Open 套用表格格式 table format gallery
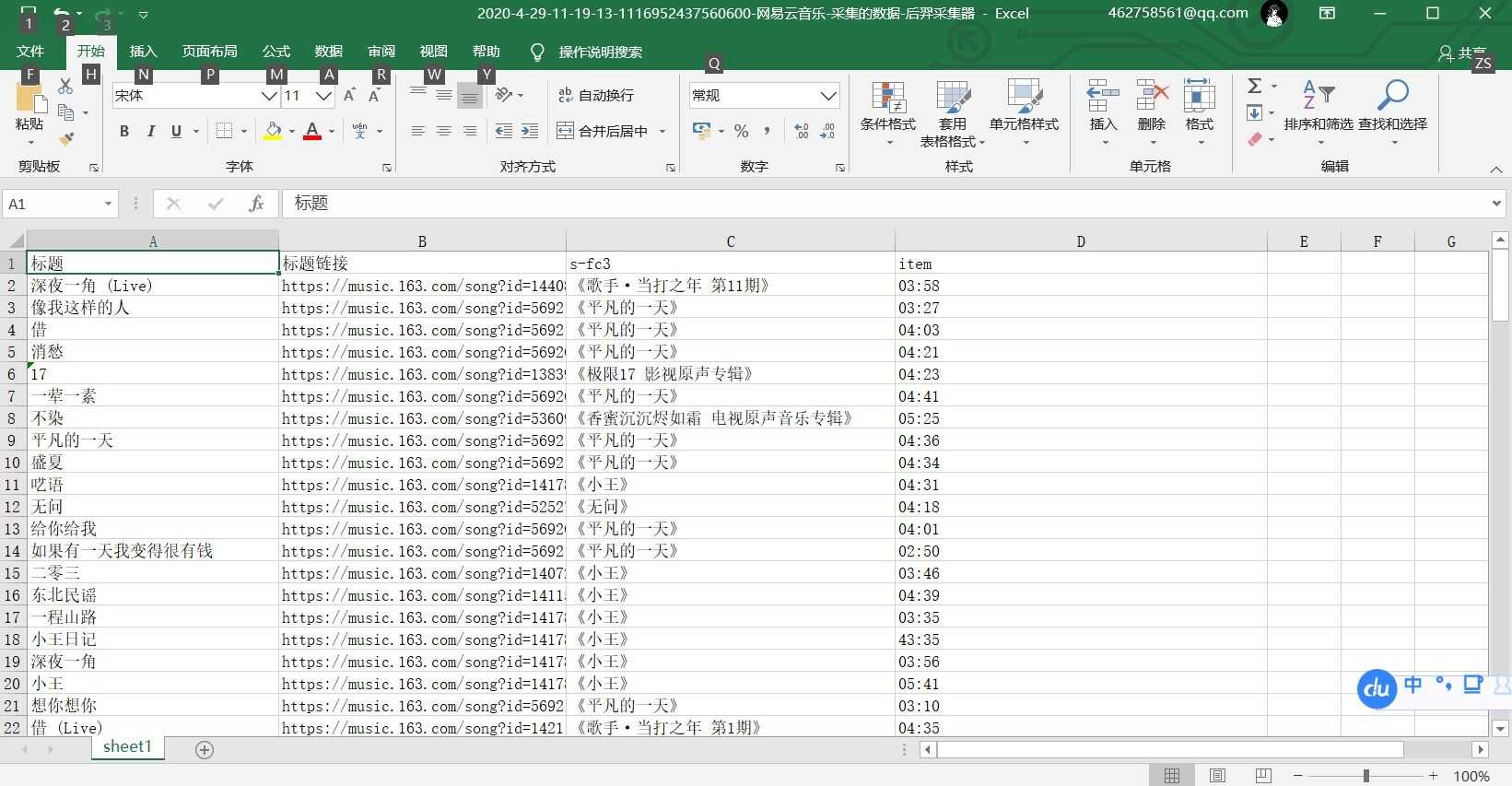The image size is (1512, 786). [x=953, y=113]
